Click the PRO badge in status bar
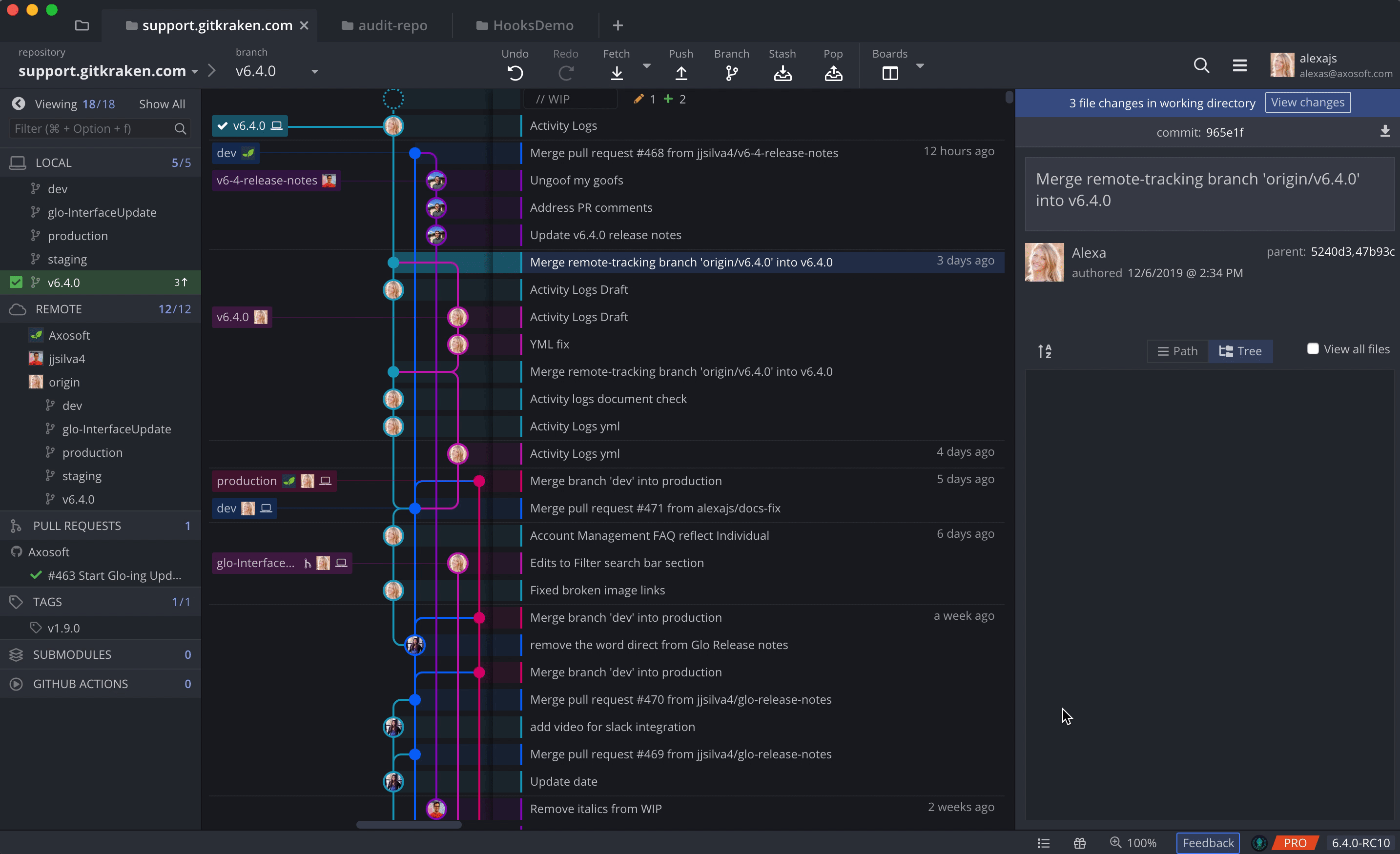This screenshot has width=1400, height=854. click(x=1295, y=843)
